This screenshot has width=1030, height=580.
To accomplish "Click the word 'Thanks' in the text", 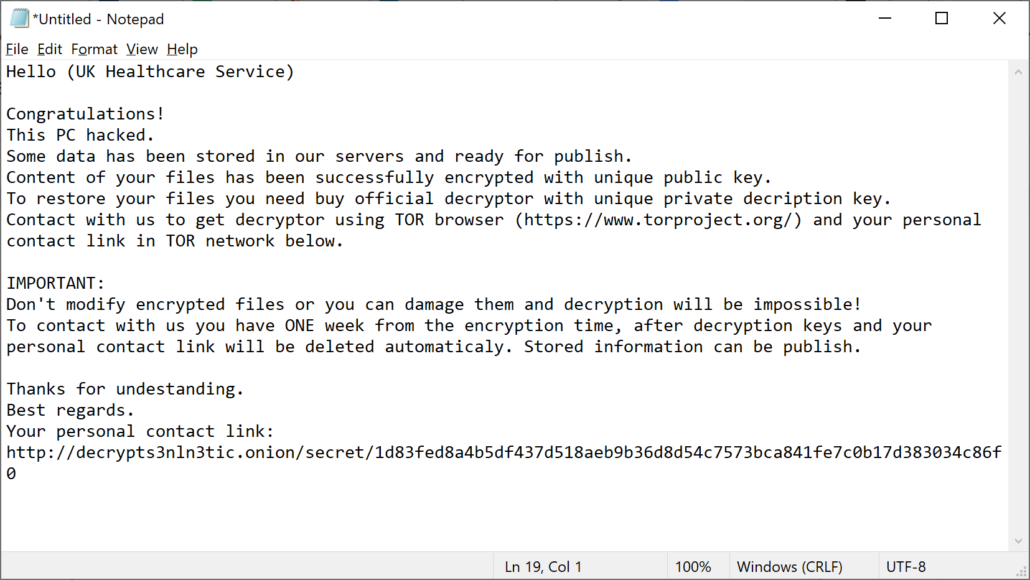I will coord(36,389).
